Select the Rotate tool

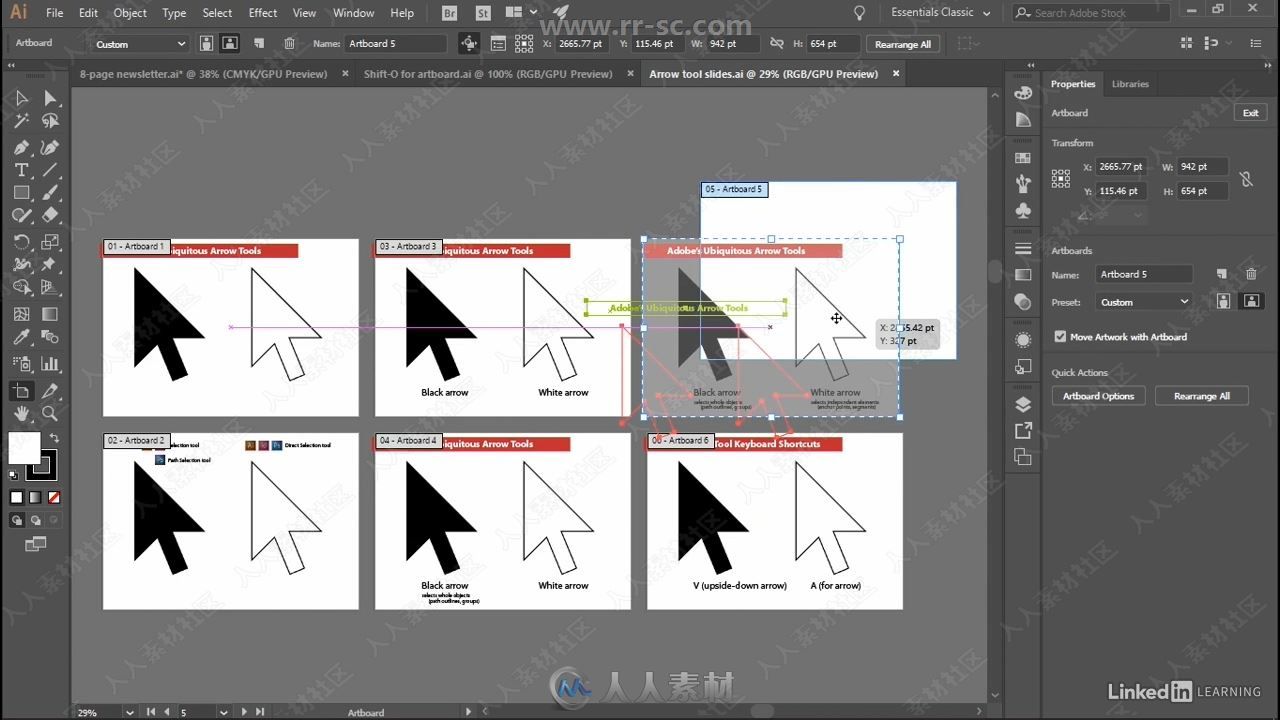click(x=21, y=242)
